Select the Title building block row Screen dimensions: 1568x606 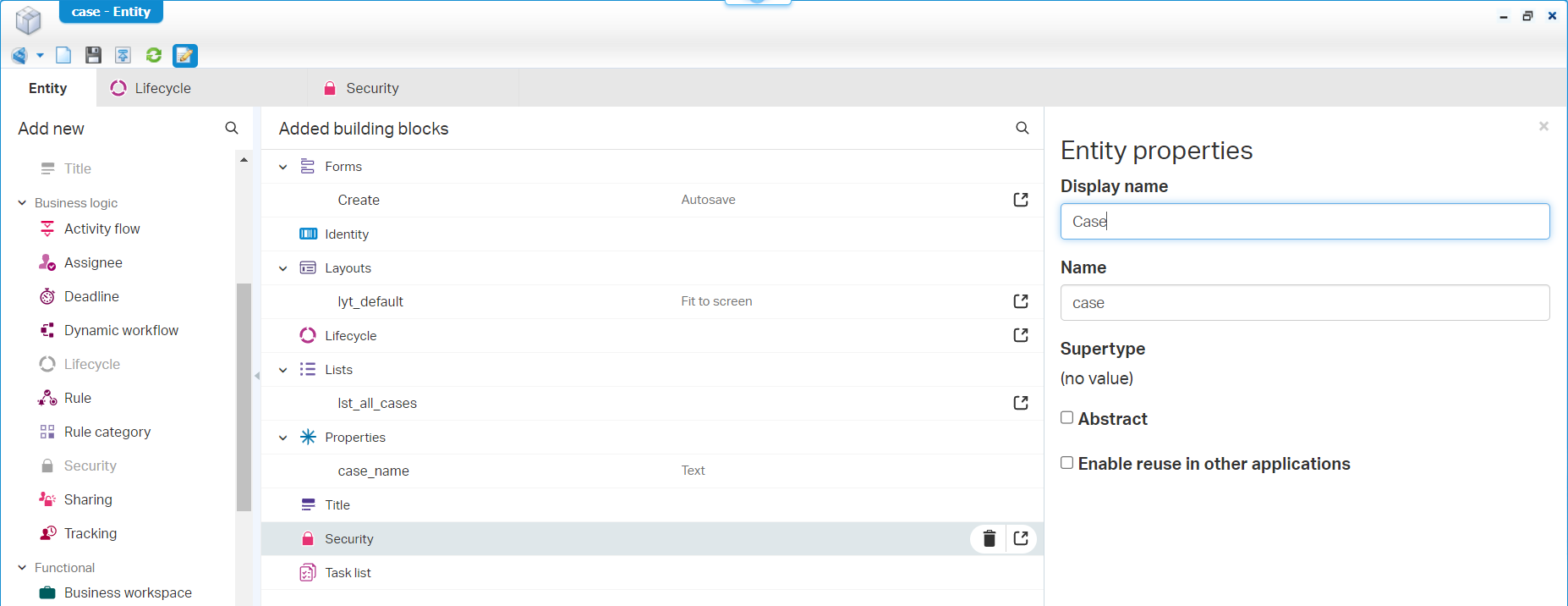coord(652,505)
